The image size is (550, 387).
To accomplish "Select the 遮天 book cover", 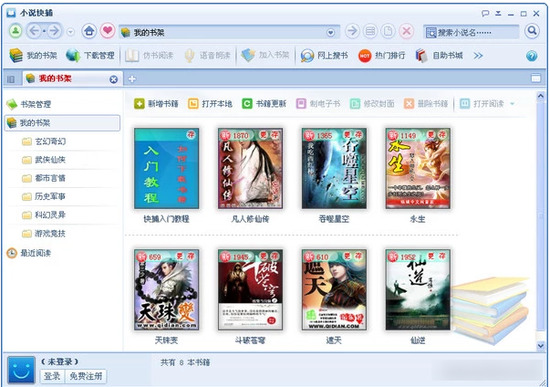I will click(x=334, y=290).
